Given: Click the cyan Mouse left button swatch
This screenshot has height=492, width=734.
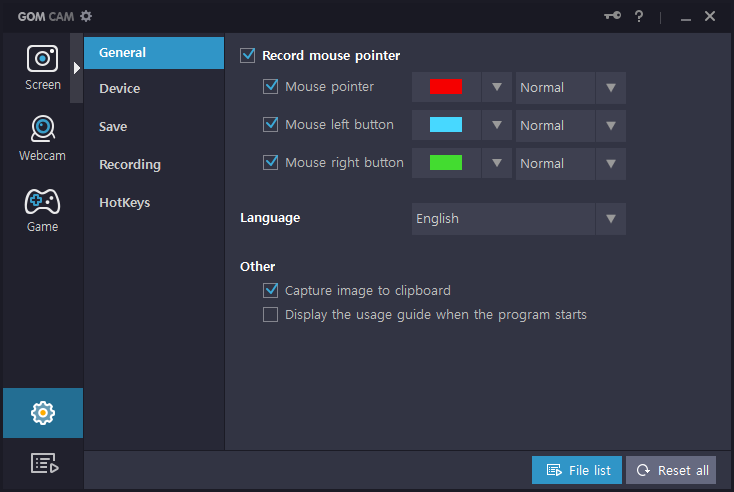Looking at the screenshot, I should [446, 125].
